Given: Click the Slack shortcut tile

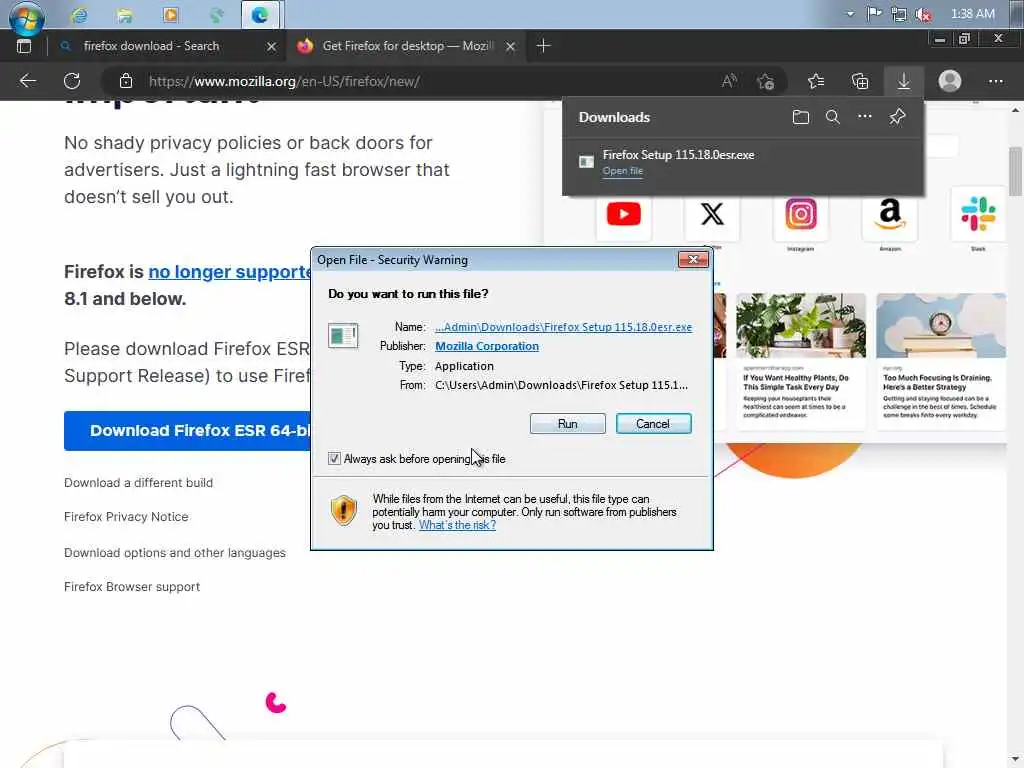Looking at the screenshot, I should click(978, 214).
